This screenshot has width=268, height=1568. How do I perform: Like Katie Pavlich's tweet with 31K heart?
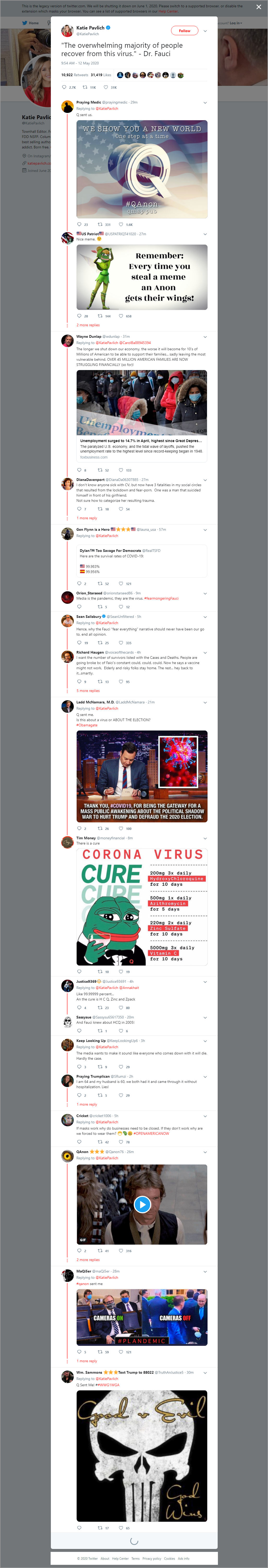pos(106,87)
